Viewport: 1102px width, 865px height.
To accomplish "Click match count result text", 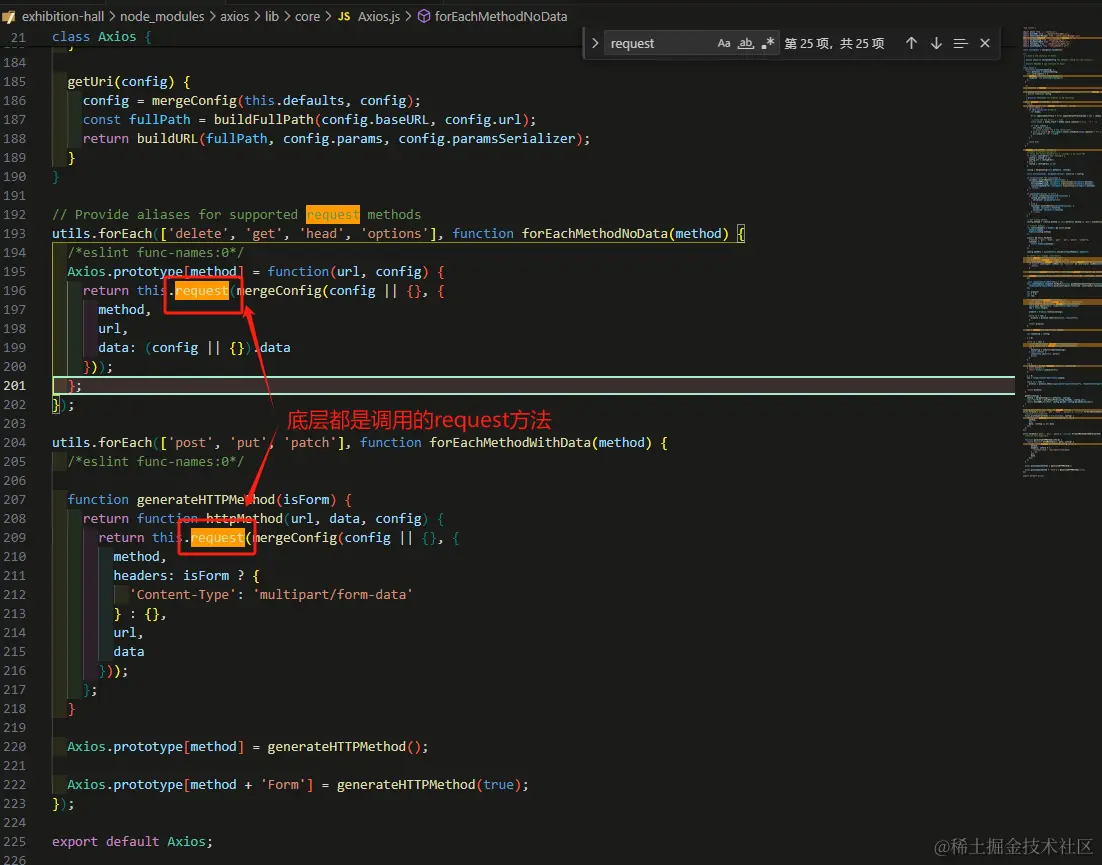I will click(x=834, y=44).
